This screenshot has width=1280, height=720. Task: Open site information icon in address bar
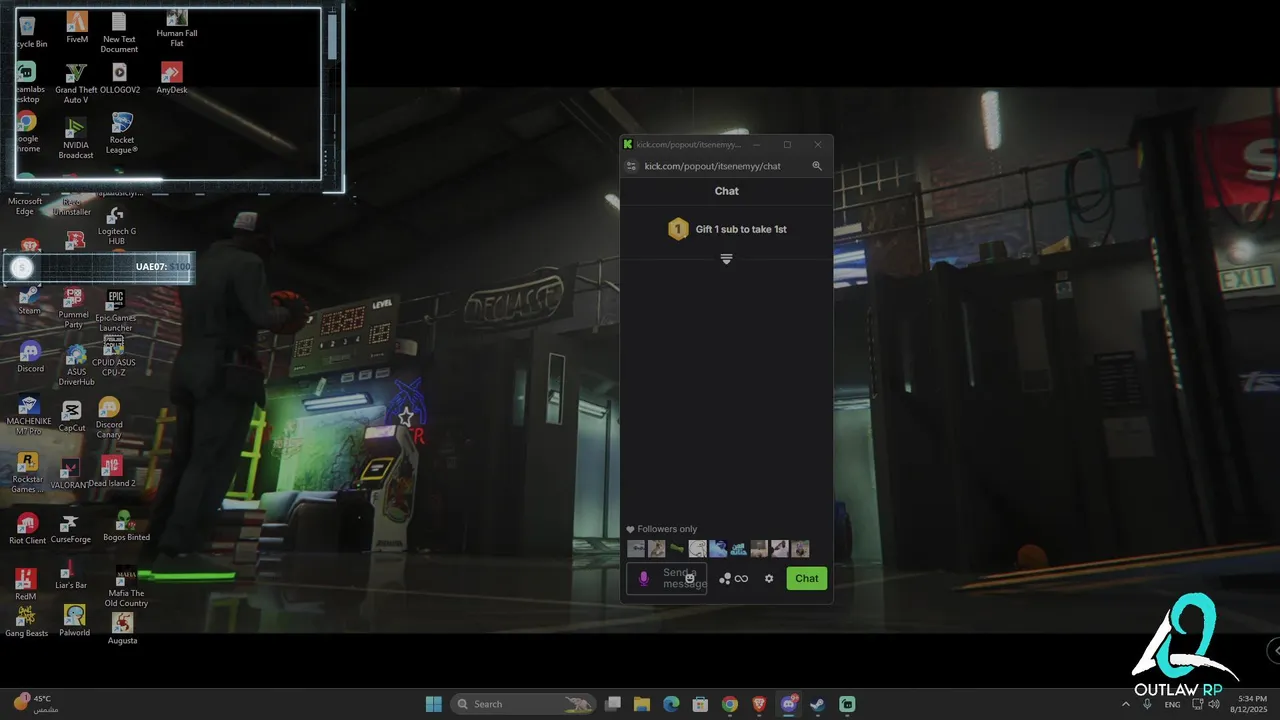coord(631,166)
